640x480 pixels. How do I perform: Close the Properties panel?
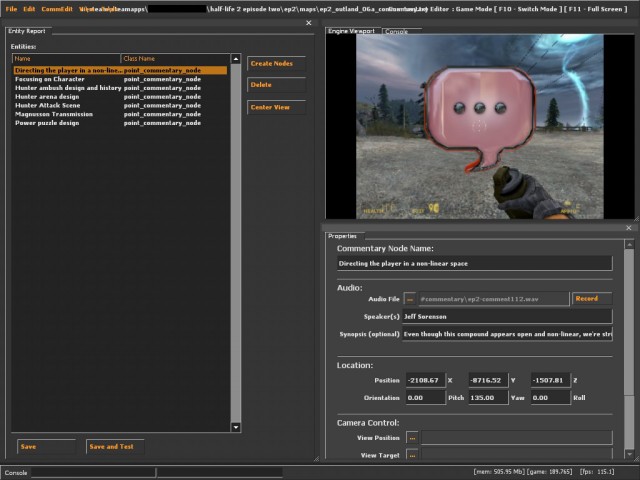coord(629,228)
